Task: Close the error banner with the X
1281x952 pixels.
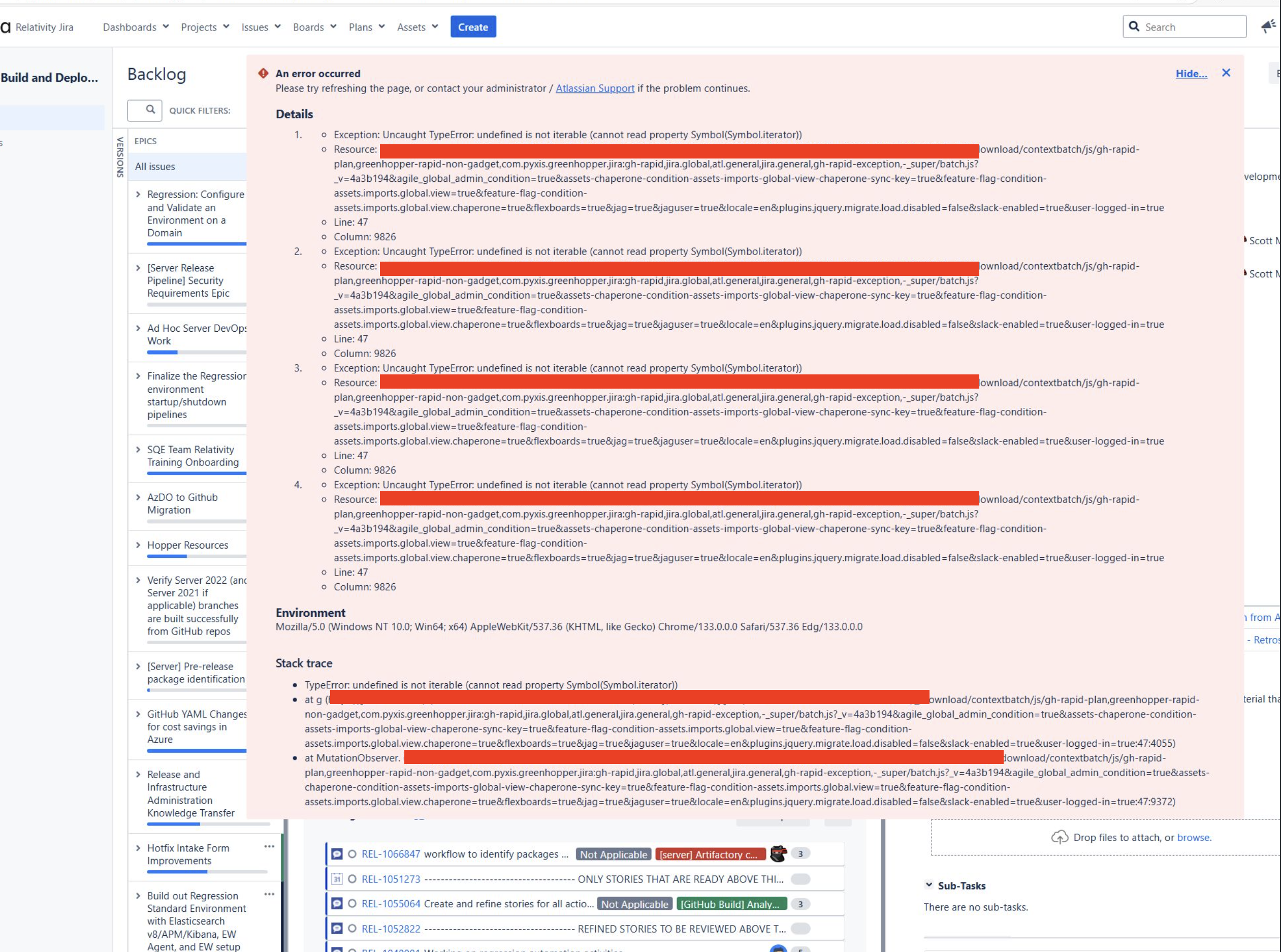Action: (1226, 73)
